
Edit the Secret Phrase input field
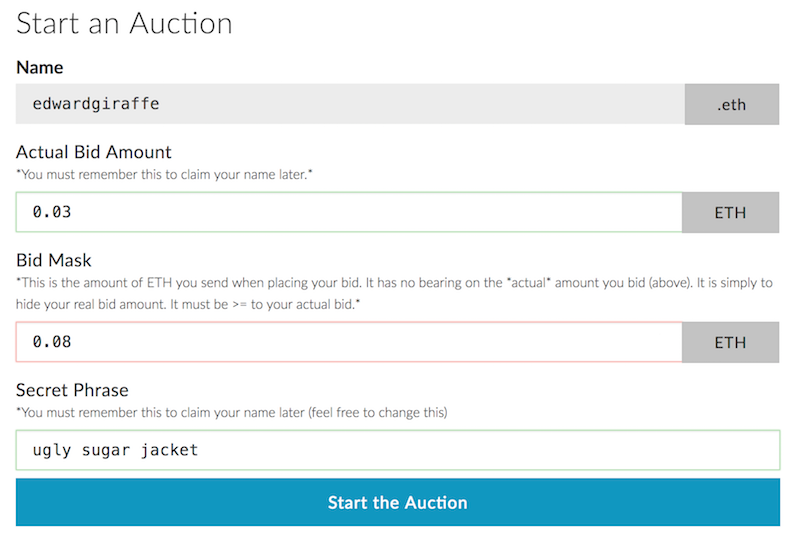(x=398, y=450)
